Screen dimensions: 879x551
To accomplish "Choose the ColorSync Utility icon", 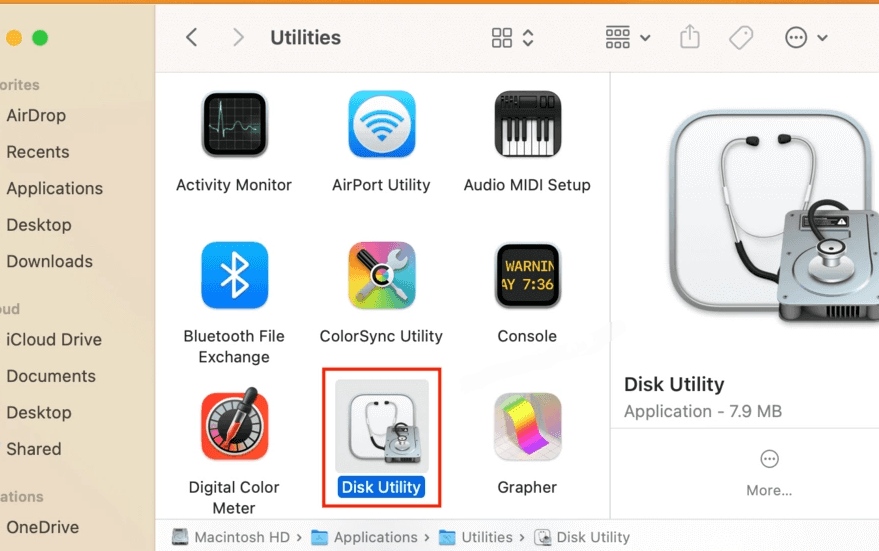I will coord(381,275).
